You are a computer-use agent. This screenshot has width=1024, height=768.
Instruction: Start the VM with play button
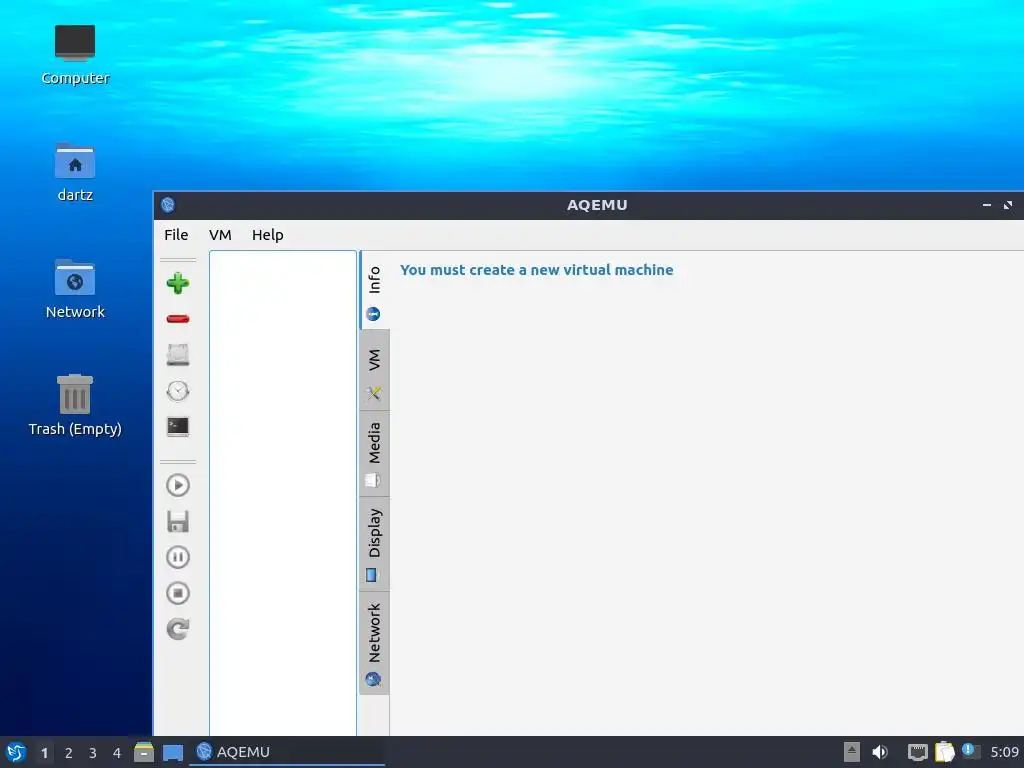[178, 485]
